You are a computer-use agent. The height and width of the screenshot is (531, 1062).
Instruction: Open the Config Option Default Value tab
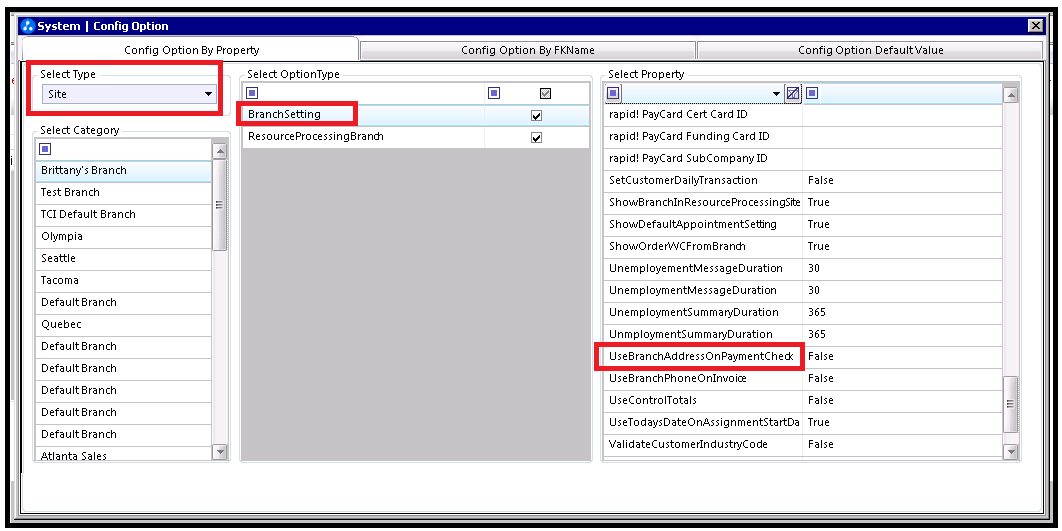pos(870,50)
